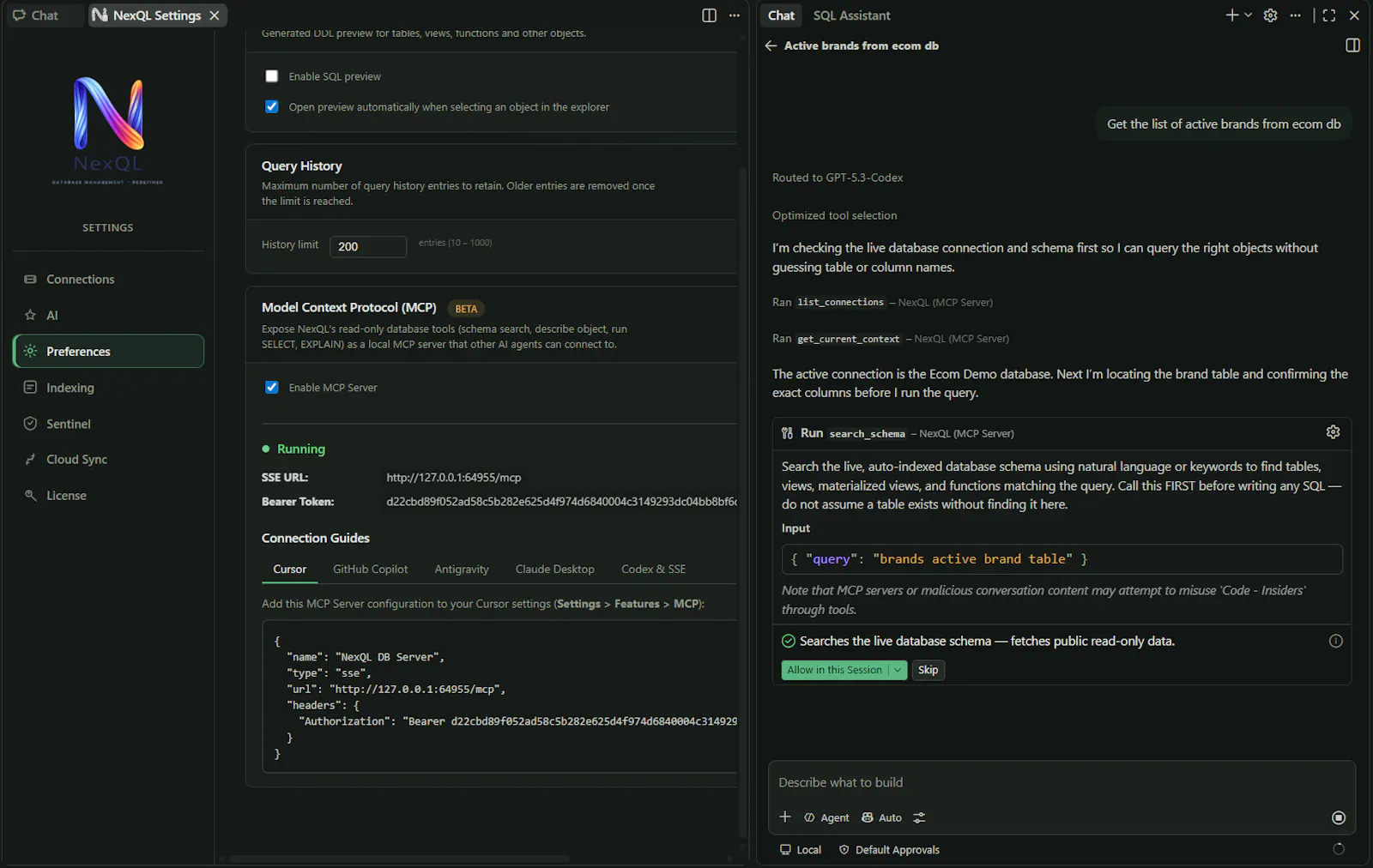This screenshot has height=868, width=1373.
Task: Click the query input JSON box
Action: [1062, 559]
